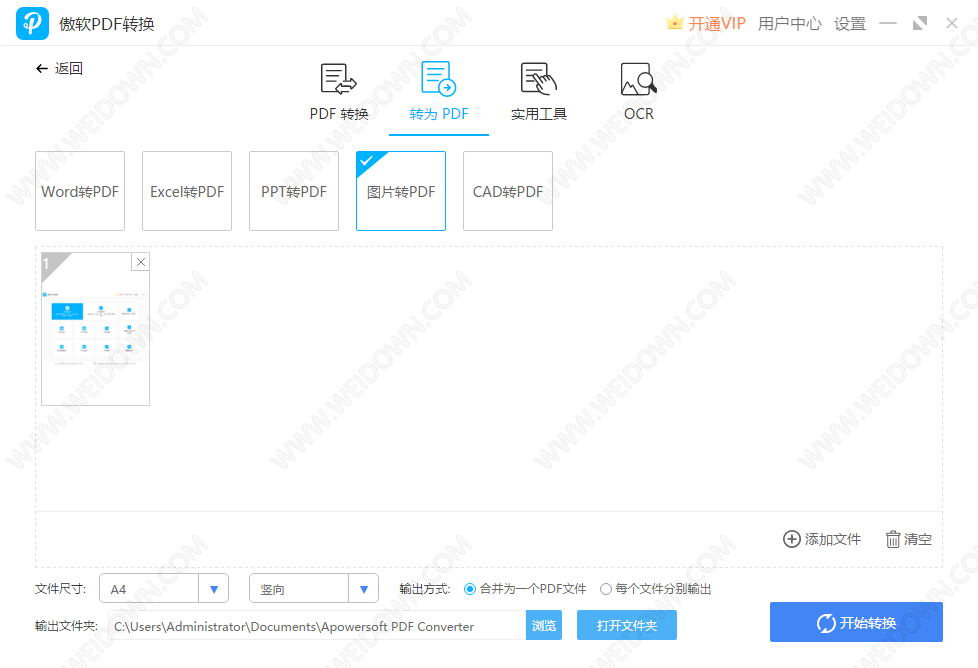
Task: Open 用户中心
Action: coord(790,24)
